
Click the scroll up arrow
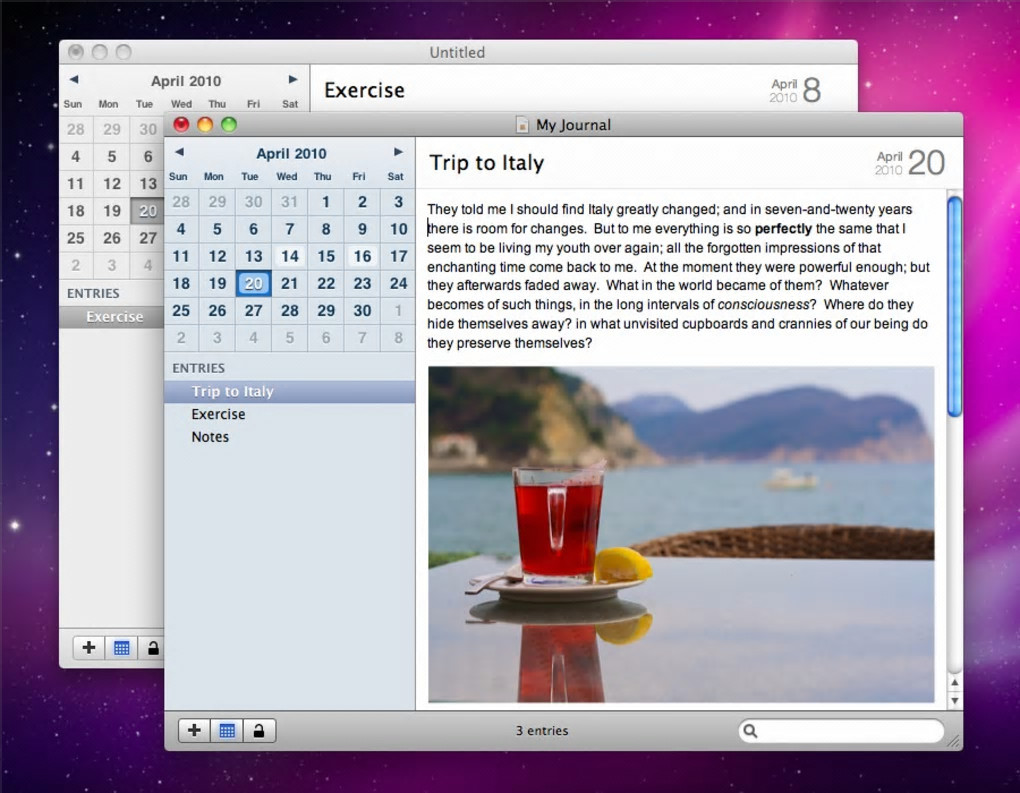coord(954,682)
